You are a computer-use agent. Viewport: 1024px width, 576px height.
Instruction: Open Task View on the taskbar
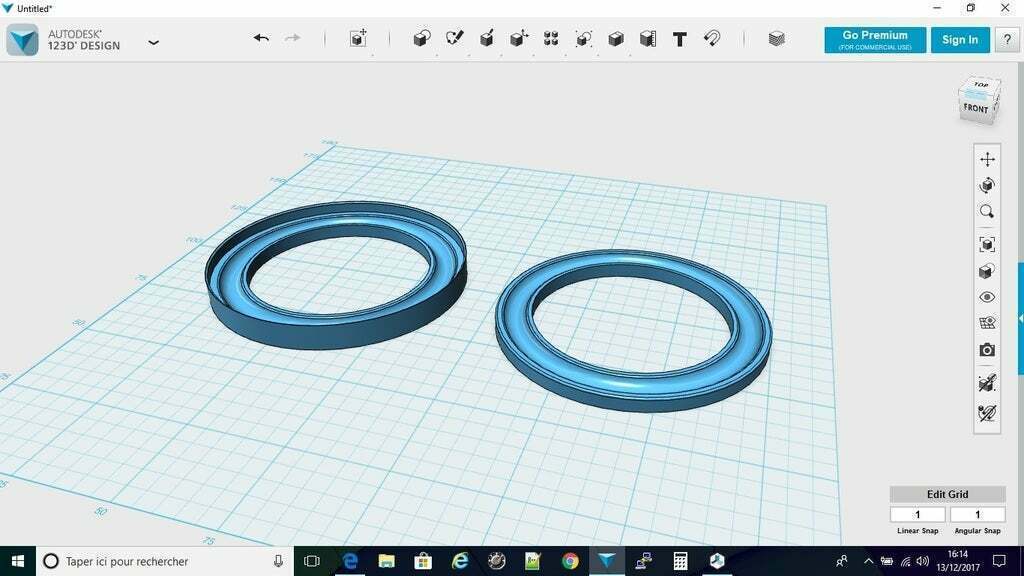(312, 561)
